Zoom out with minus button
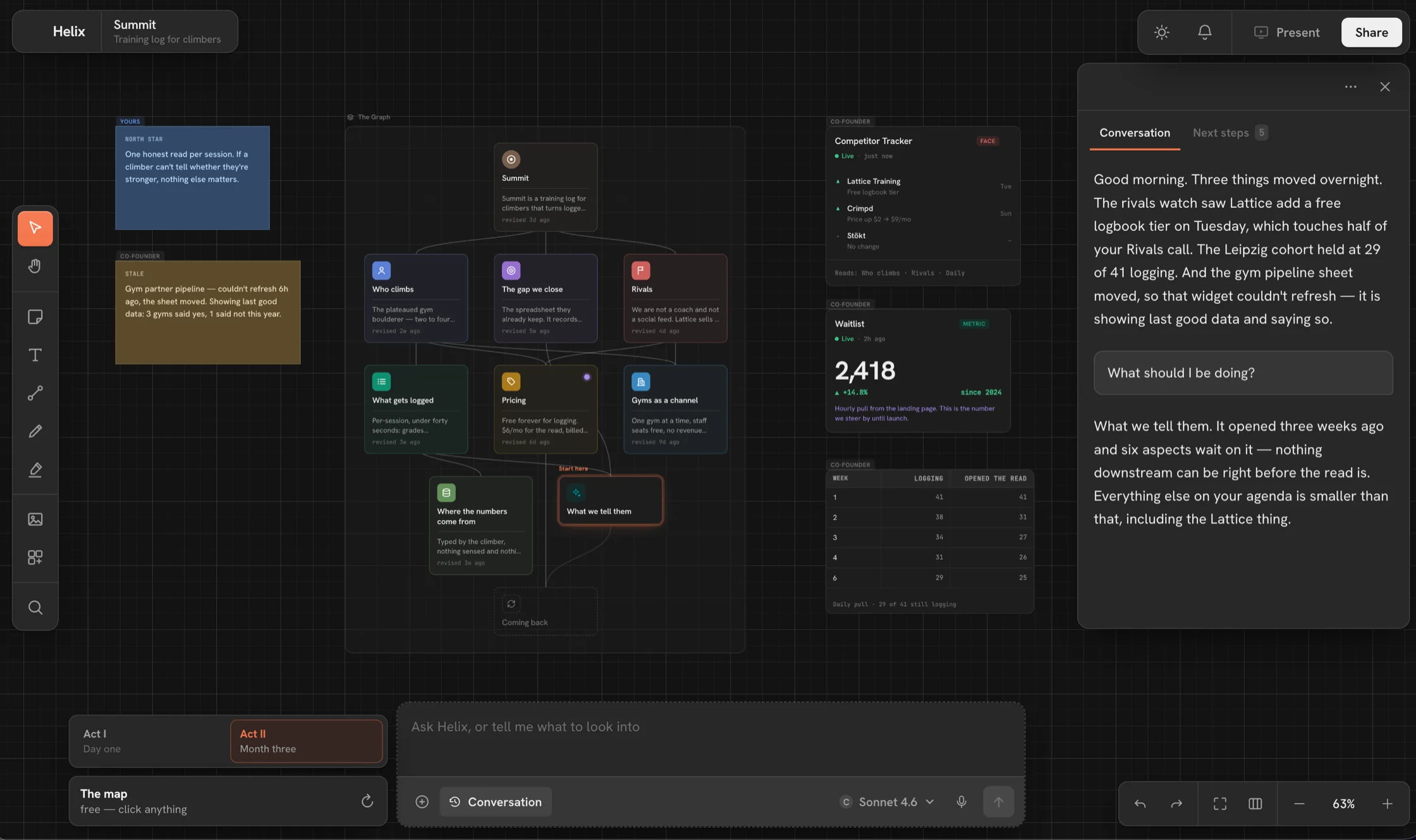 tap(1299, 803)
